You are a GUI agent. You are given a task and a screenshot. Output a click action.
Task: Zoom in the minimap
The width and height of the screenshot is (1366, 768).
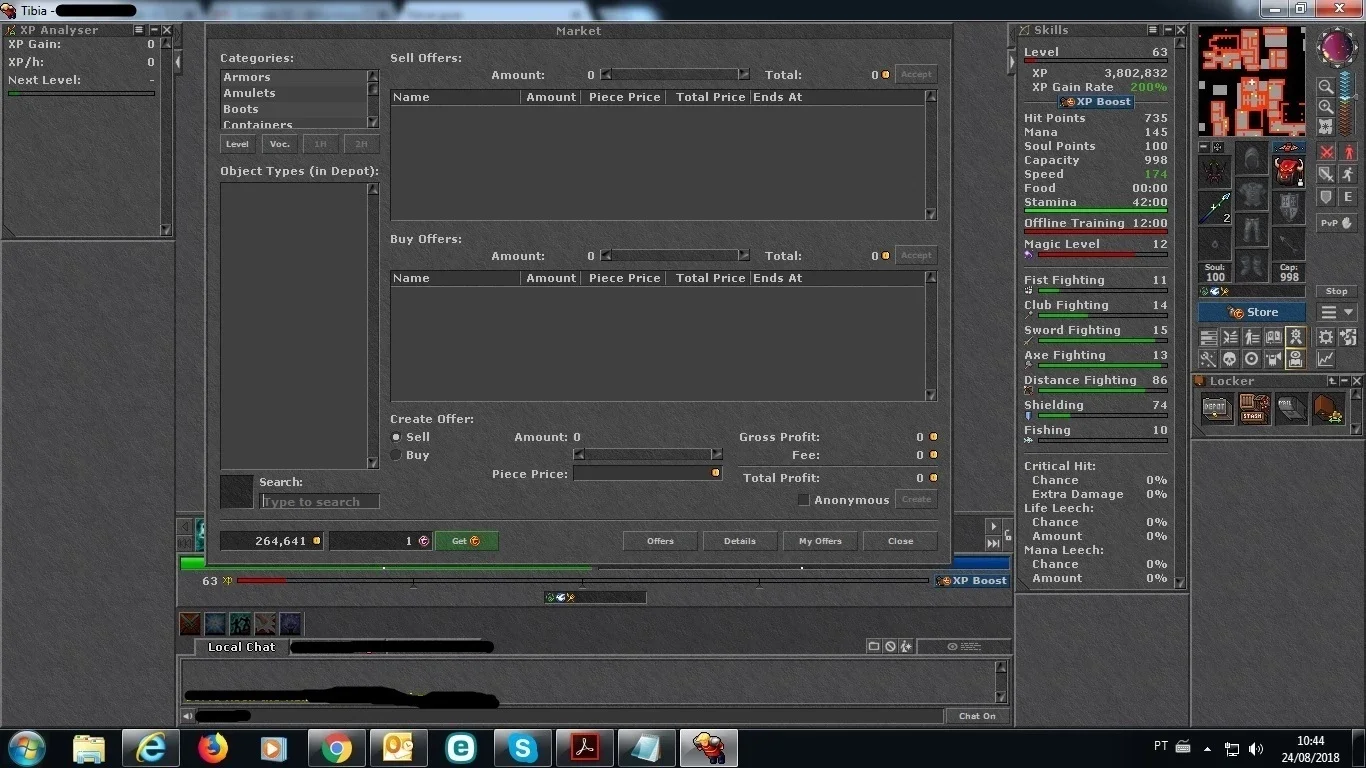(x=1325, y=106)
